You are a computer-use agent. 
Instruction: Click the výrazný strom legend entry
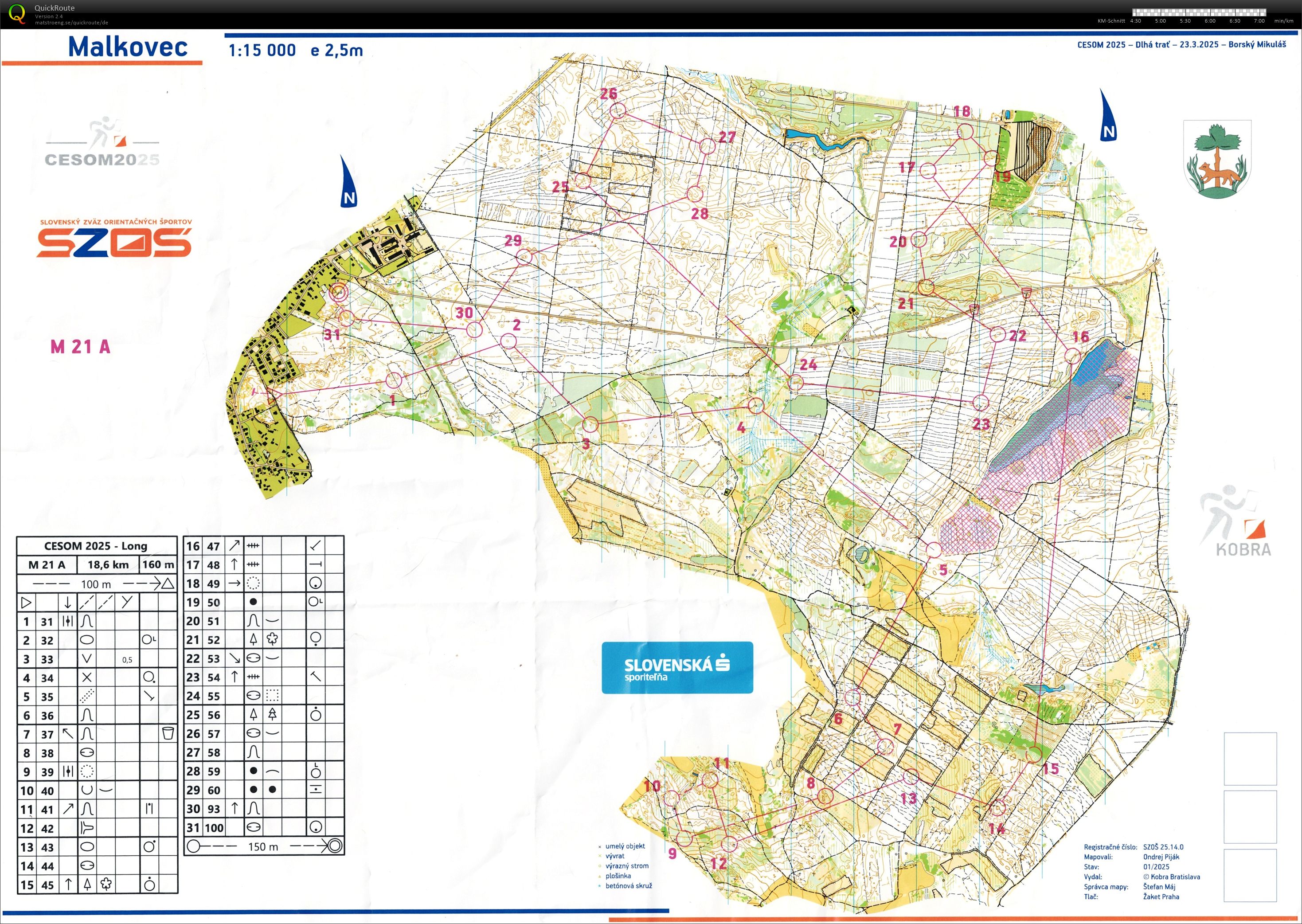623,866
